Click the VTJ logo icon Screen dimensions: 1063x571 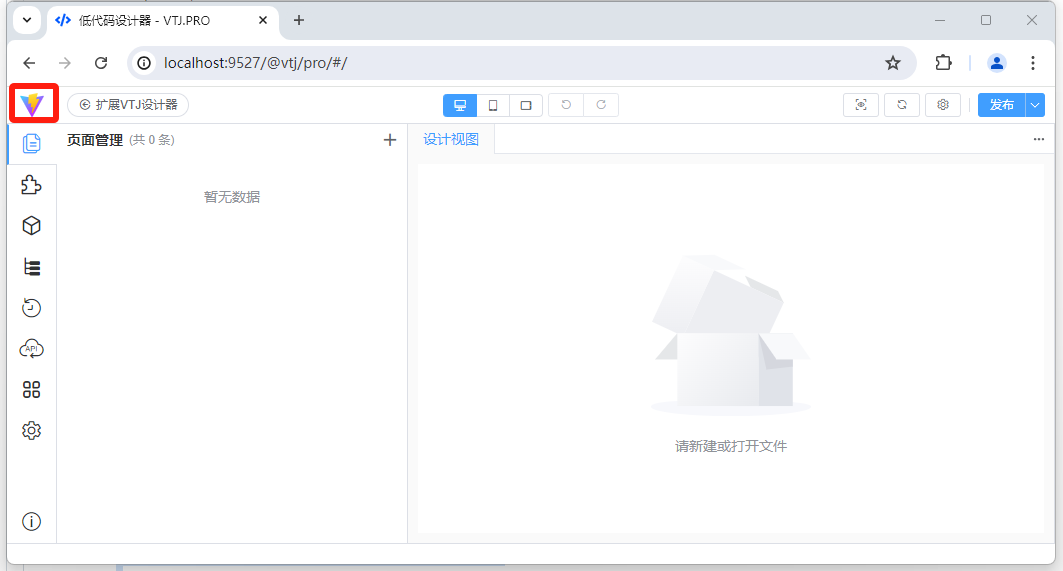[32, 104]
